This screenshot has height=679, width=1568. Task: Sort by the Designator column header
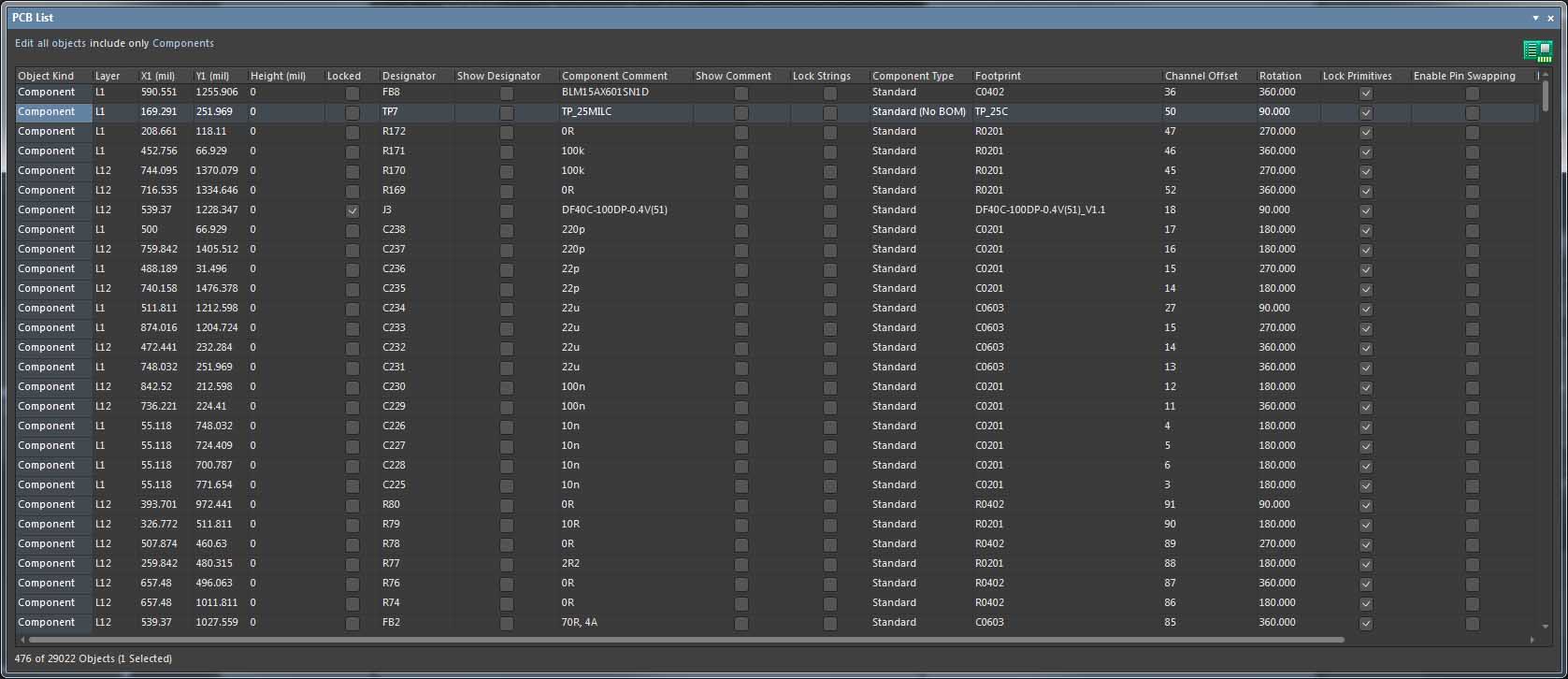coord(409,76)
